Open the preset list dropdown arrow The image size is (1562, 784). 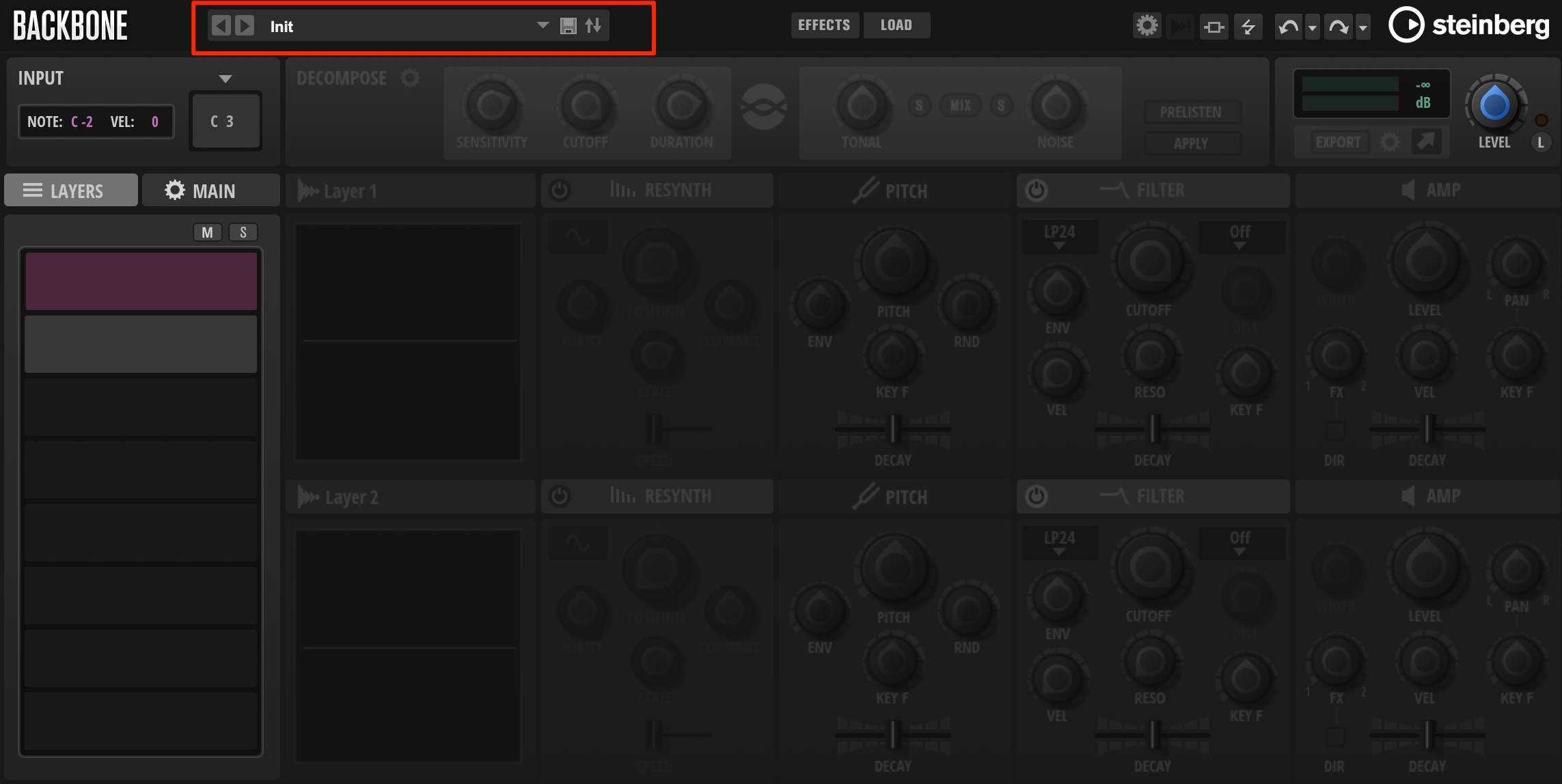543,25
